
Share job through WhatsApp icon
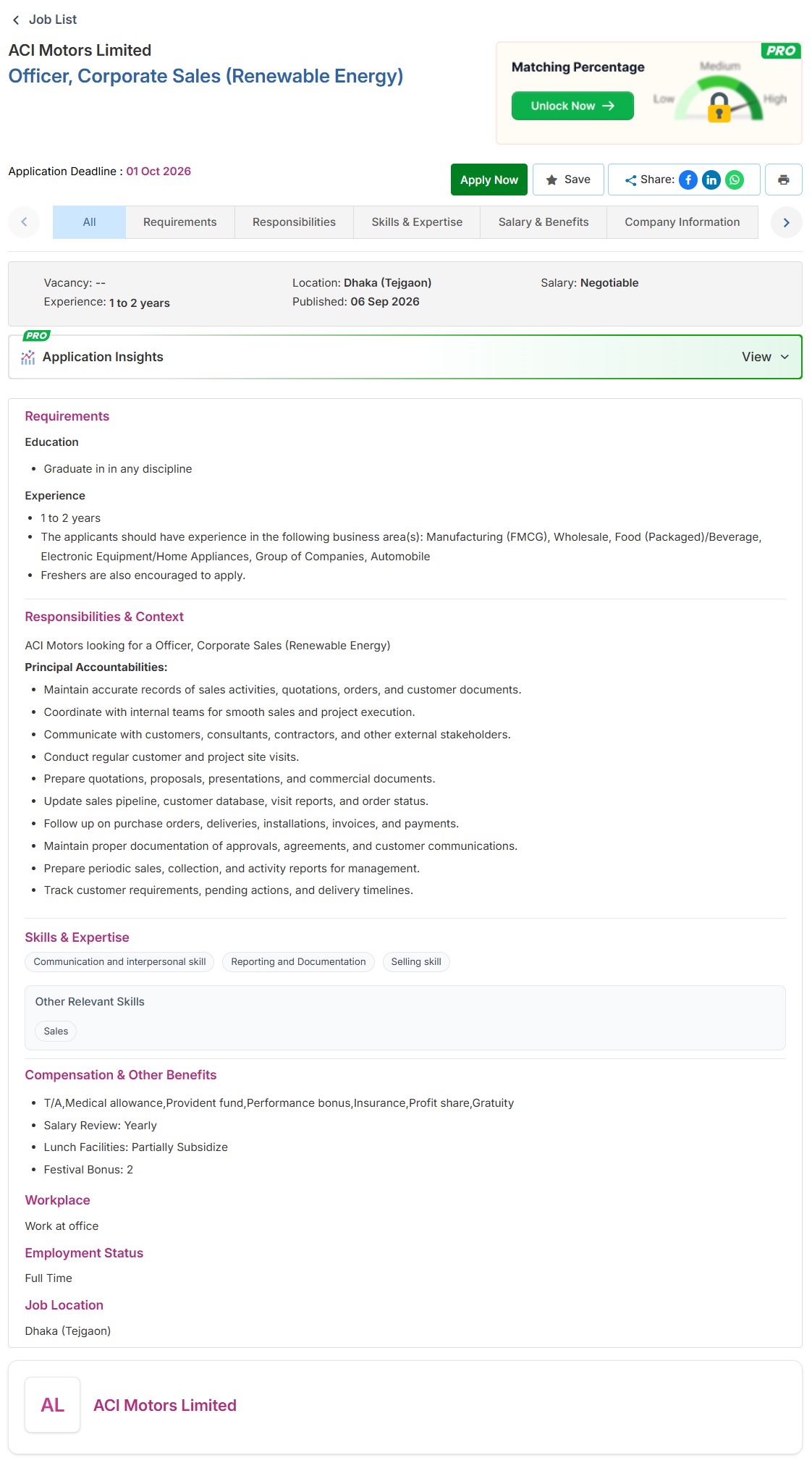[735, 180]
